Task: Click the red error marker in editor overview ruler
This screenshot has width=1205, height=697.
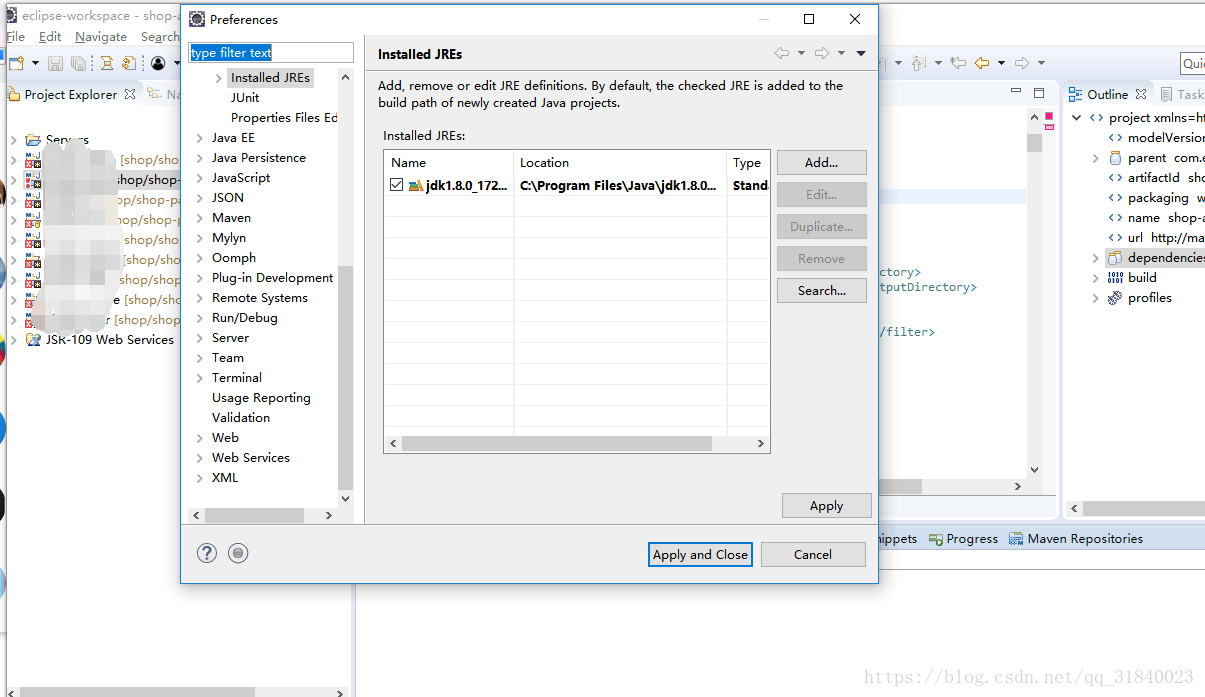Action: 1049,117
